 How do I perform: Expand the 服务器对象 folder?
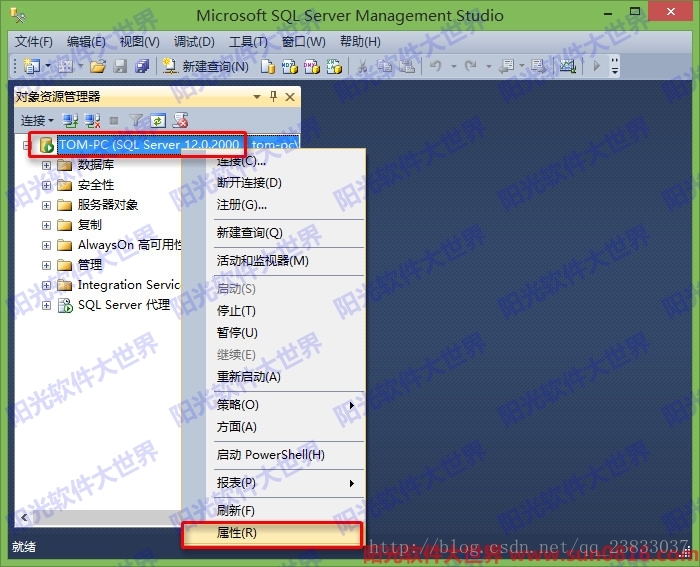pos(46,205)
